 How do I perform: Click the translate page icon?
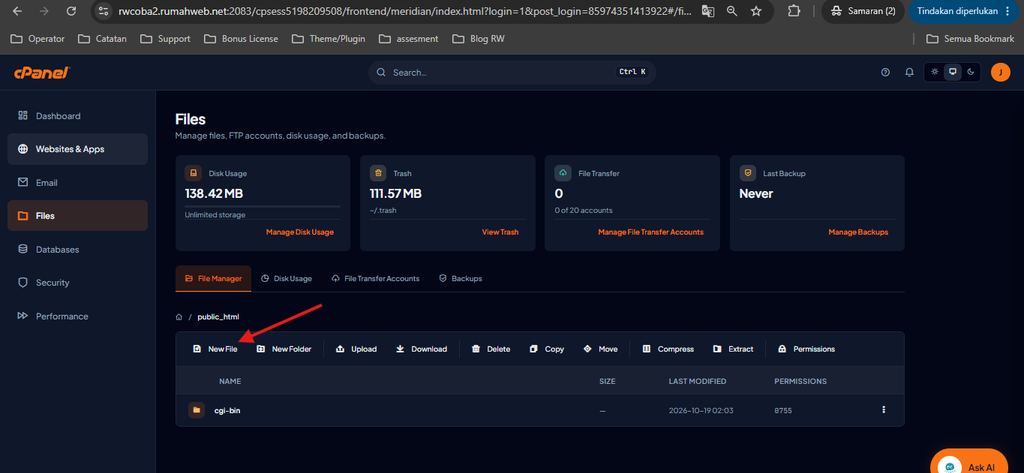tap(707, 11)
